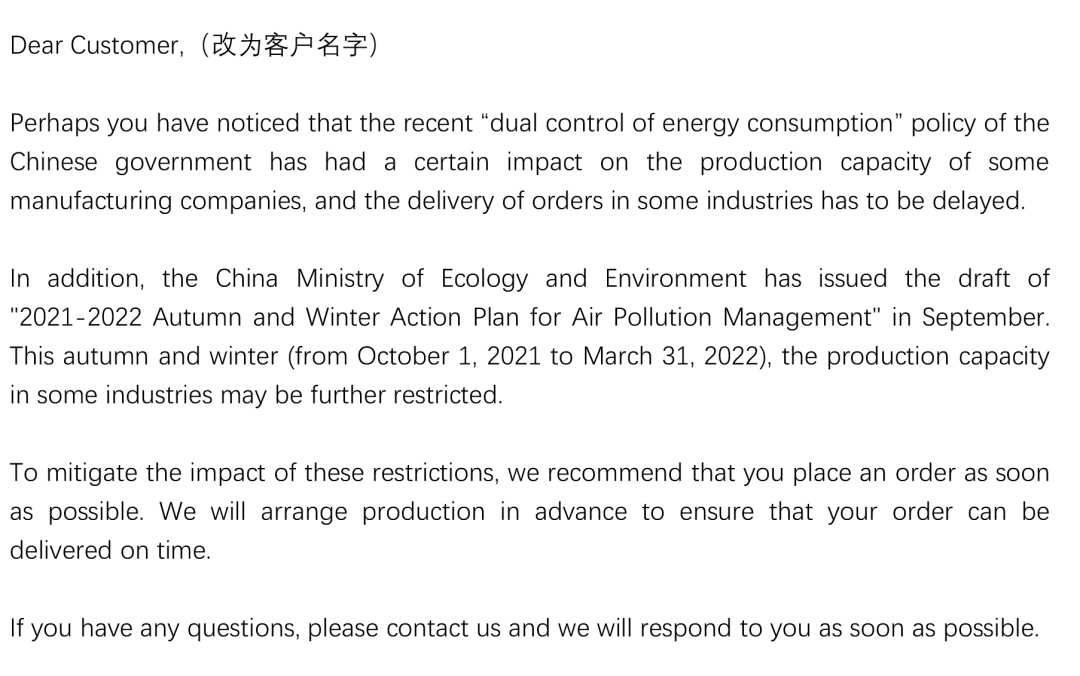Click the Chinese note 改为客户名字
Screen dimensions: 1080x676
(x=289, y=45)
